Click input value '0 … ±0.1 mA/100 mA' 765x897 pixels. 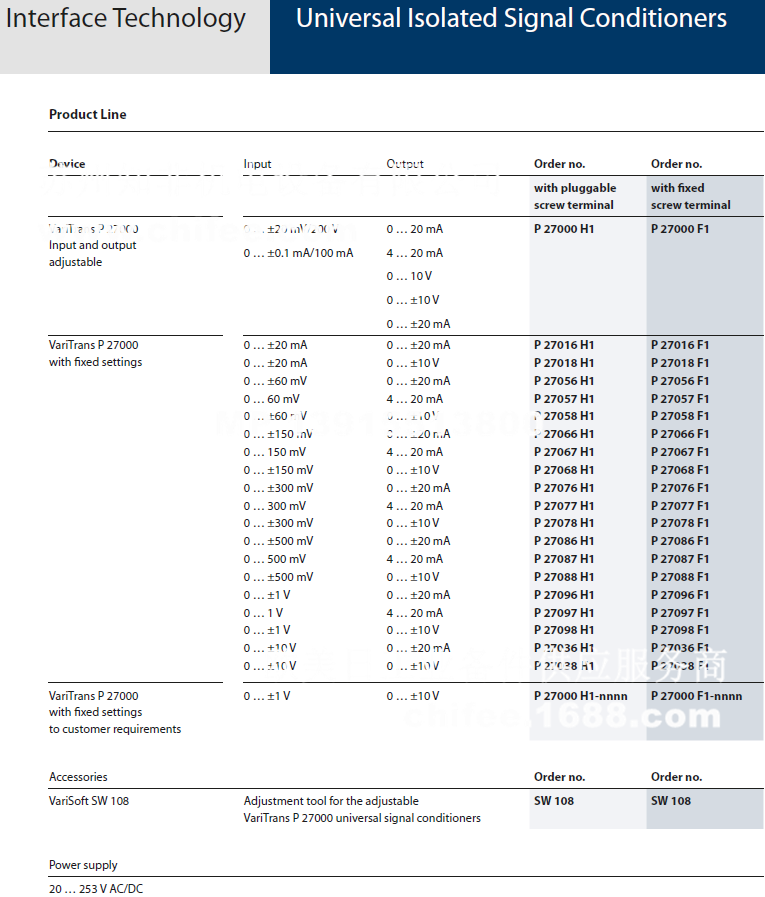pyautogui.click(x=298, y=253)
